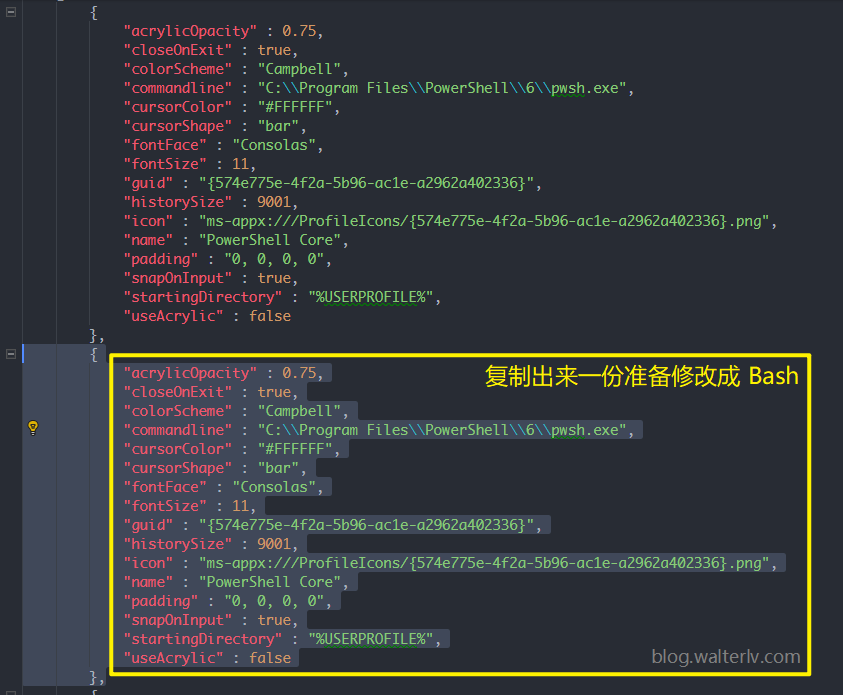Click the false value of unselected useAcrylic
The image size is (843, 695).
click(270, 316)
